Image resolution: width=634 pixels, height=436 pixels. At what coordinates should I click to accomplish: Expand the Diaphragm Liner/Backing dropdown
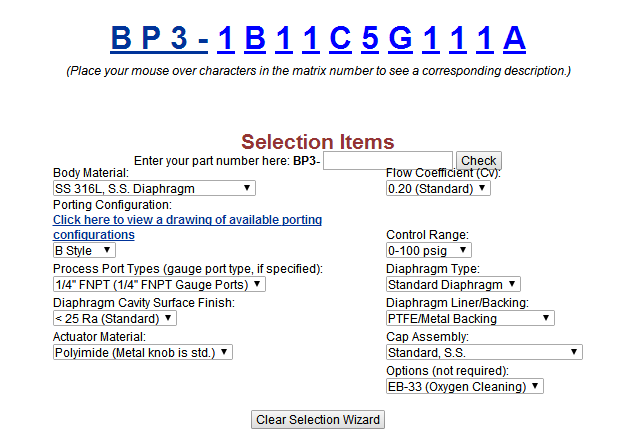click(x=470, y=318)
